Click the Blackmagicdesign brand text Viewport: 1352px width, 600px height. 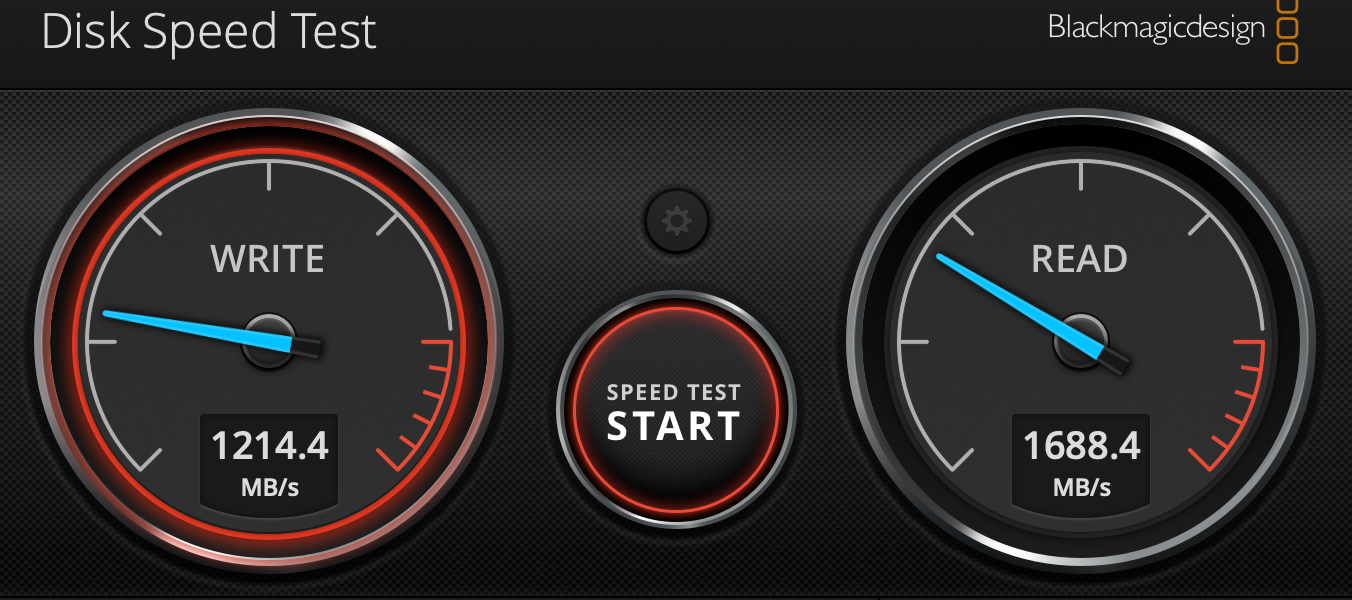tap(1156, 28)
